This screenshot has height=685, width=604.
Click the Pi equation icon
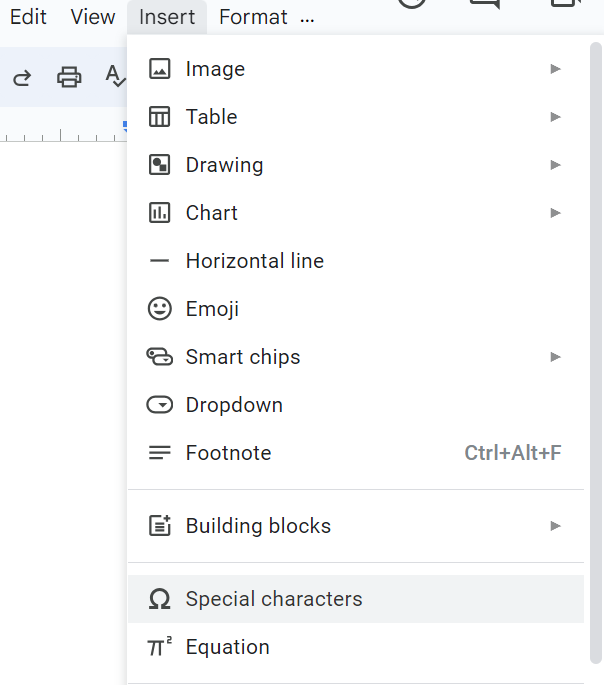(160, 647)
